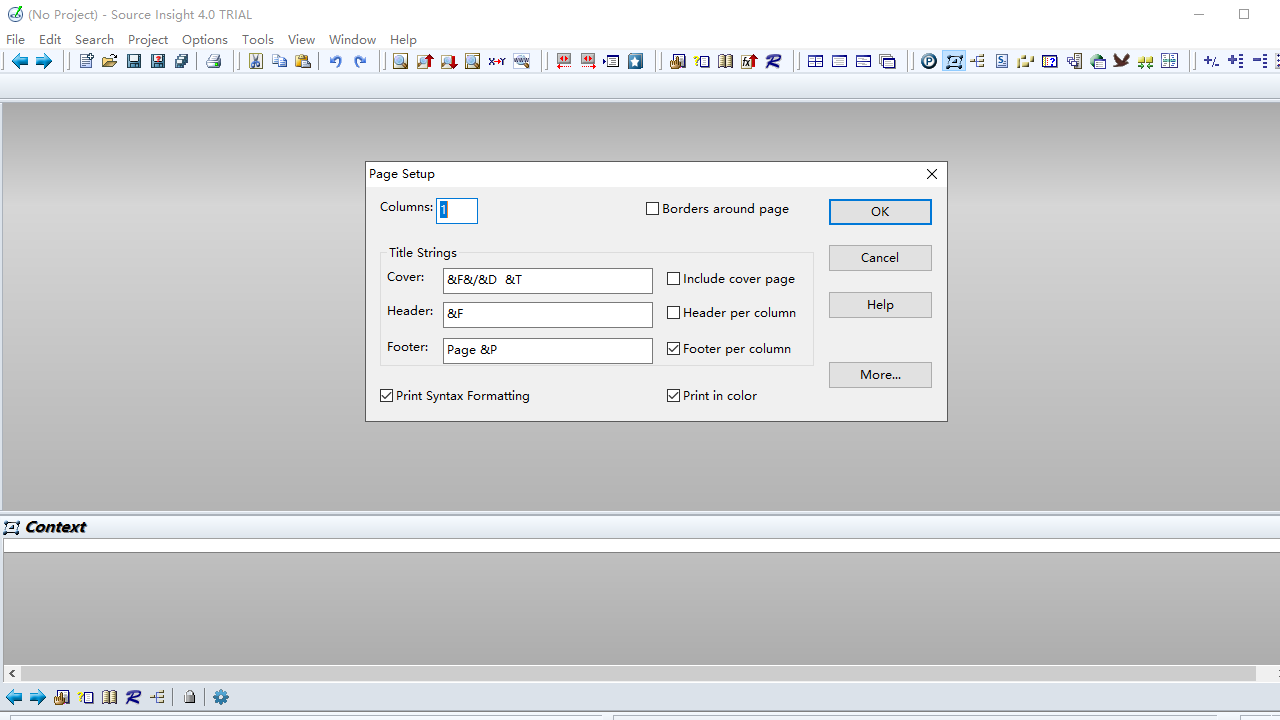The image size is (1280, 720).
Task: Click the Context horizontal scrollbar track
Action: click(640, 674)
